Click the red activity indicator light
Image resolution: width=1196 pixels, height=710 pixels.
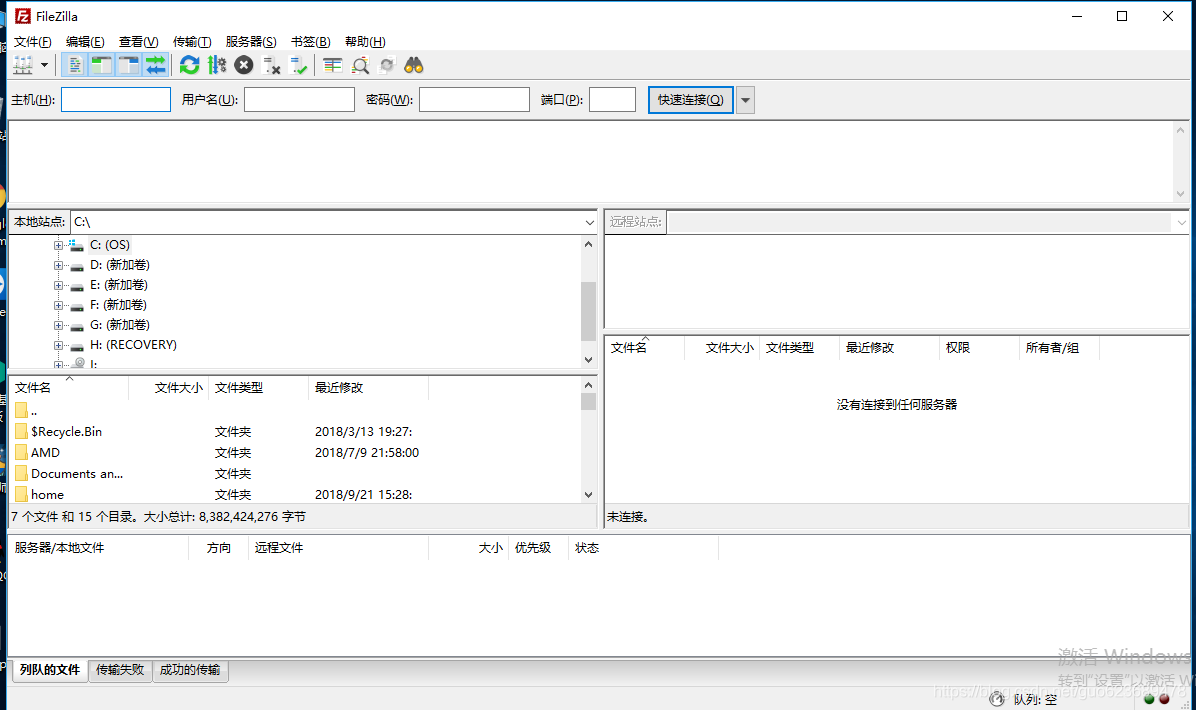pos(1164,699)
